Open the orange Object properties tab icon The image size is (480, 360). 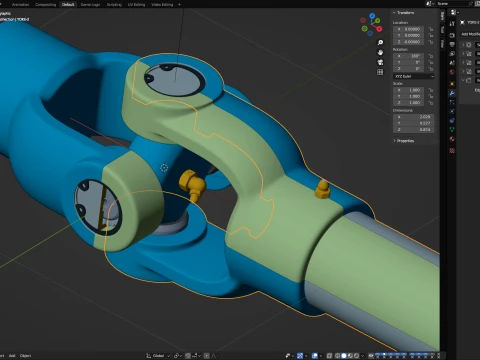point(452,83)
